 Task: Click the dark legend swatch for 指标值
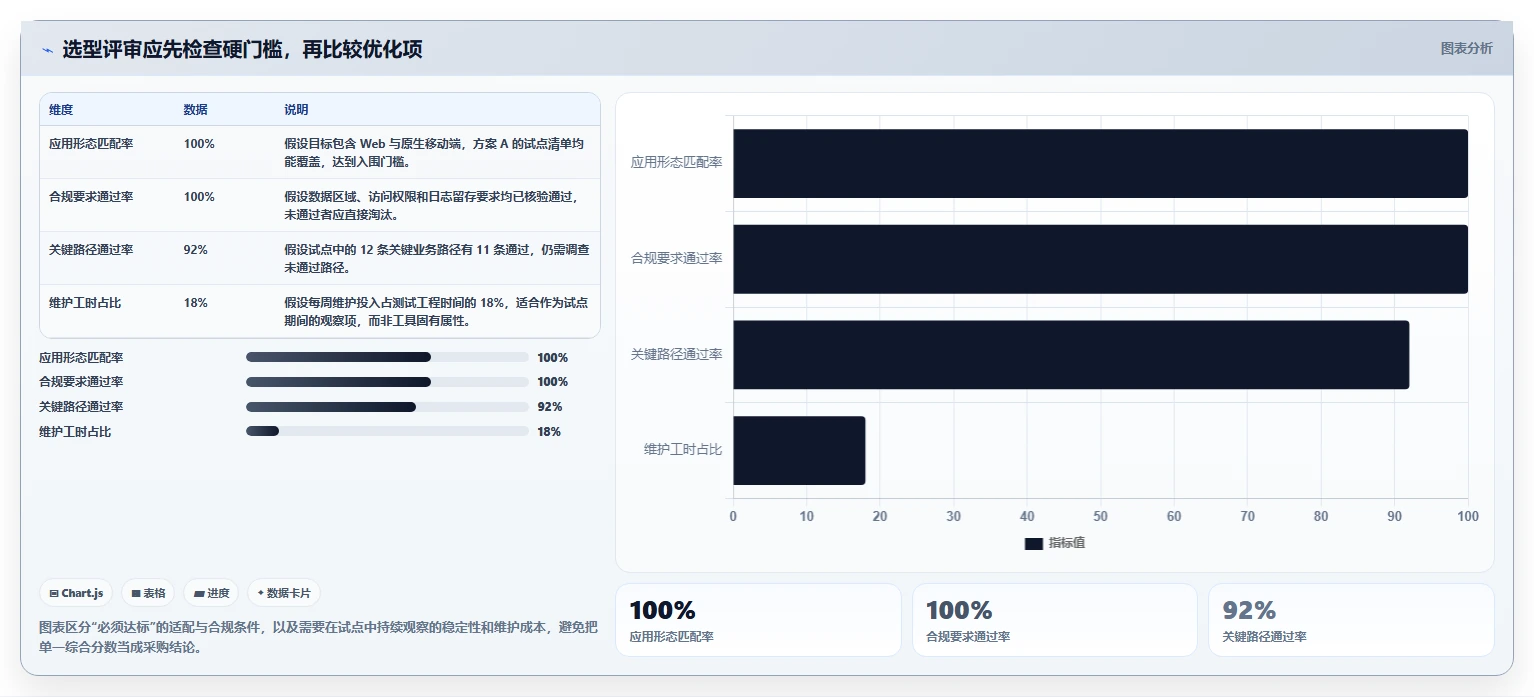[x=1034, y=543]
